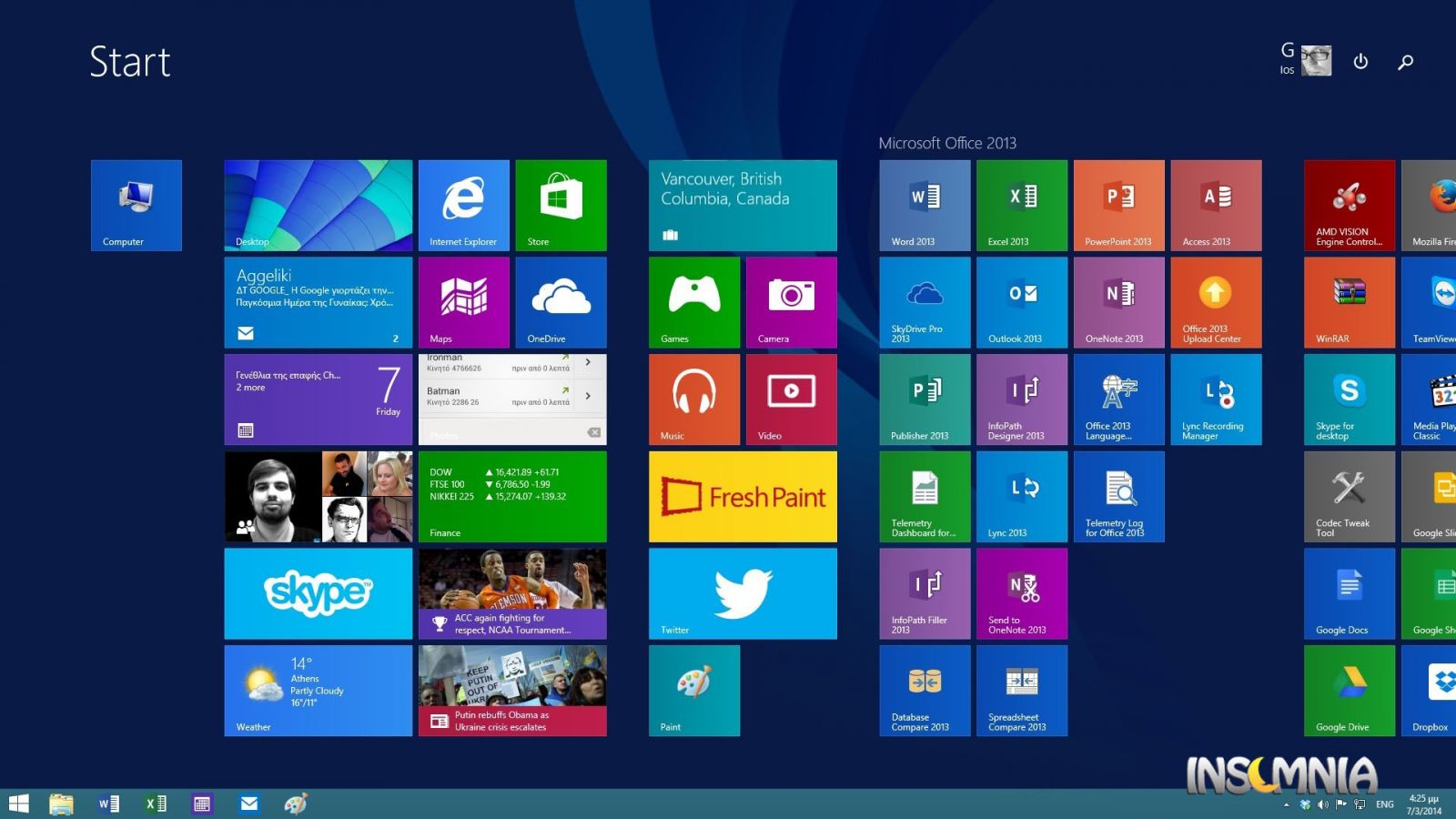Image resolution: width=1456 pixels, height=819 pixels.
Task: Click the ENG language indicator in tray
Action: coord(1385,804)
